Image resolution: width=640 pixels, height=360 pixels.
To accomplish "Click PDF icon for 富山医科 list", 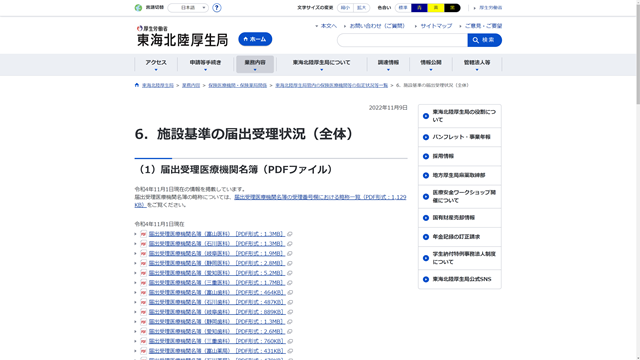I will coord(143,234).
